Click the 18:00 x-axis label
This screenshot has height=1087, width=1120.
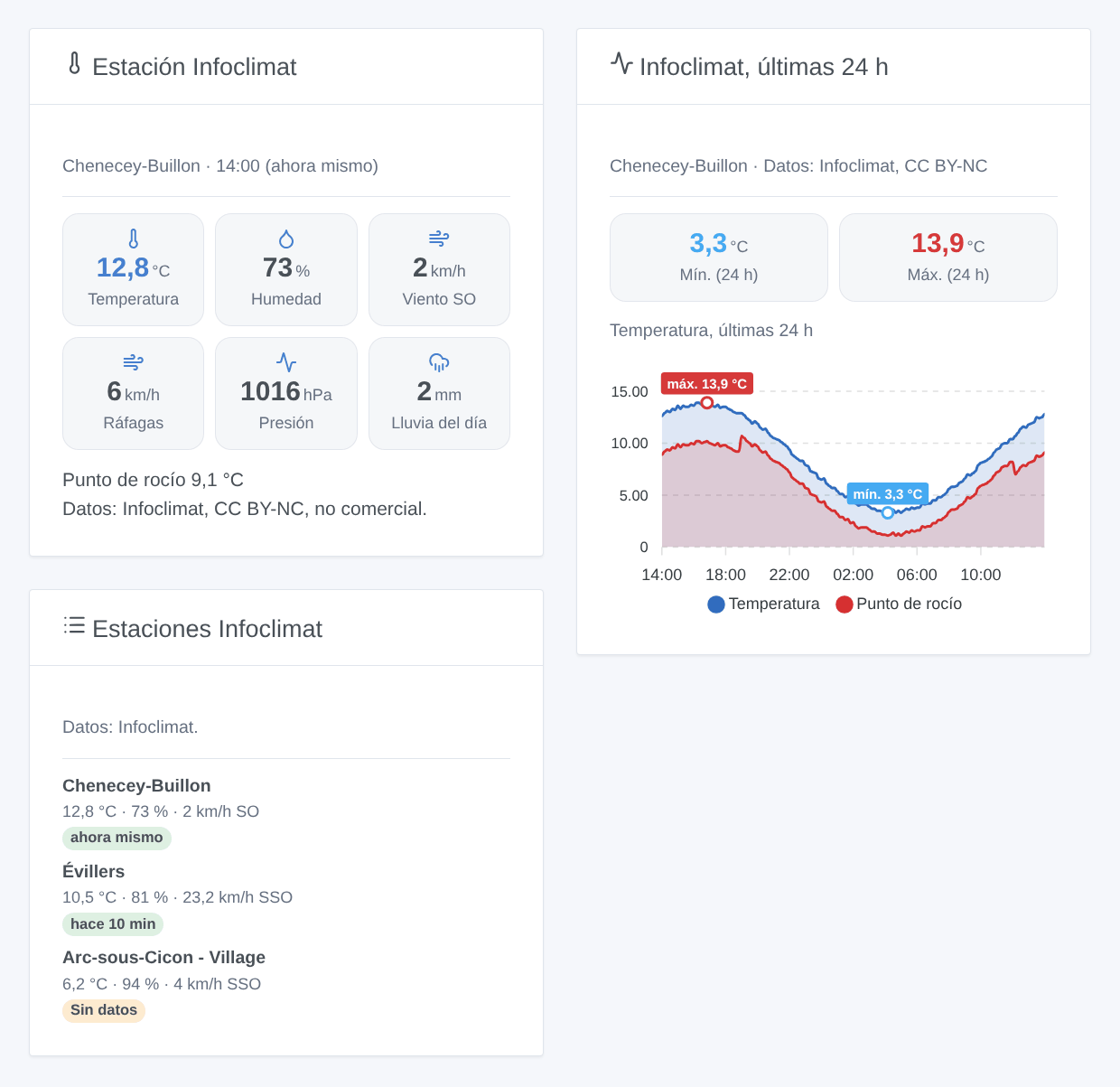[x=725, y=575]
